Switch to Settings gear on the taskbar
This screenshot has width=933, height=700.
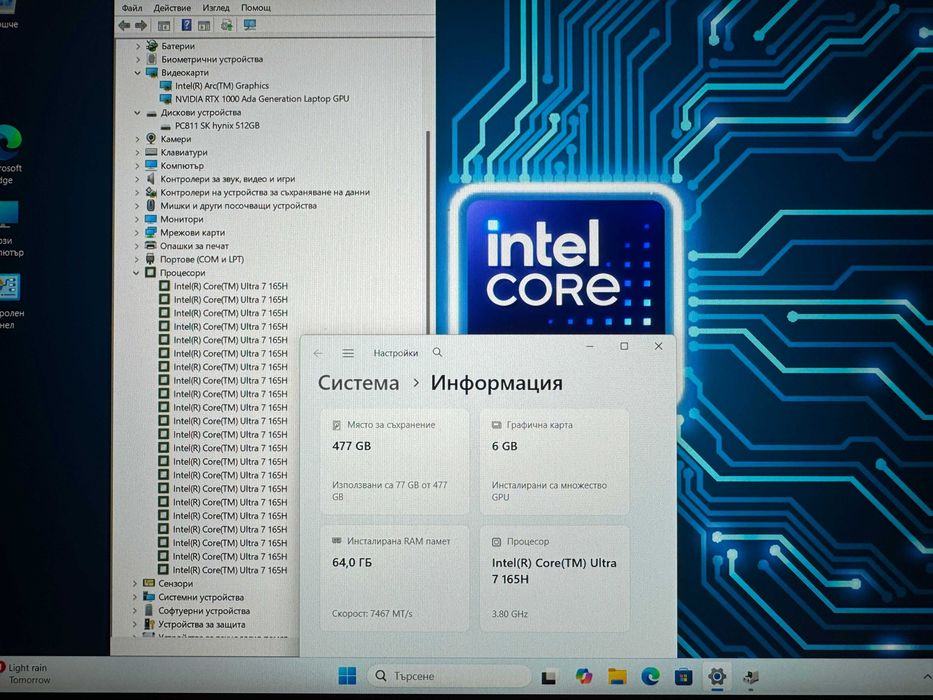tap(717, 676)
